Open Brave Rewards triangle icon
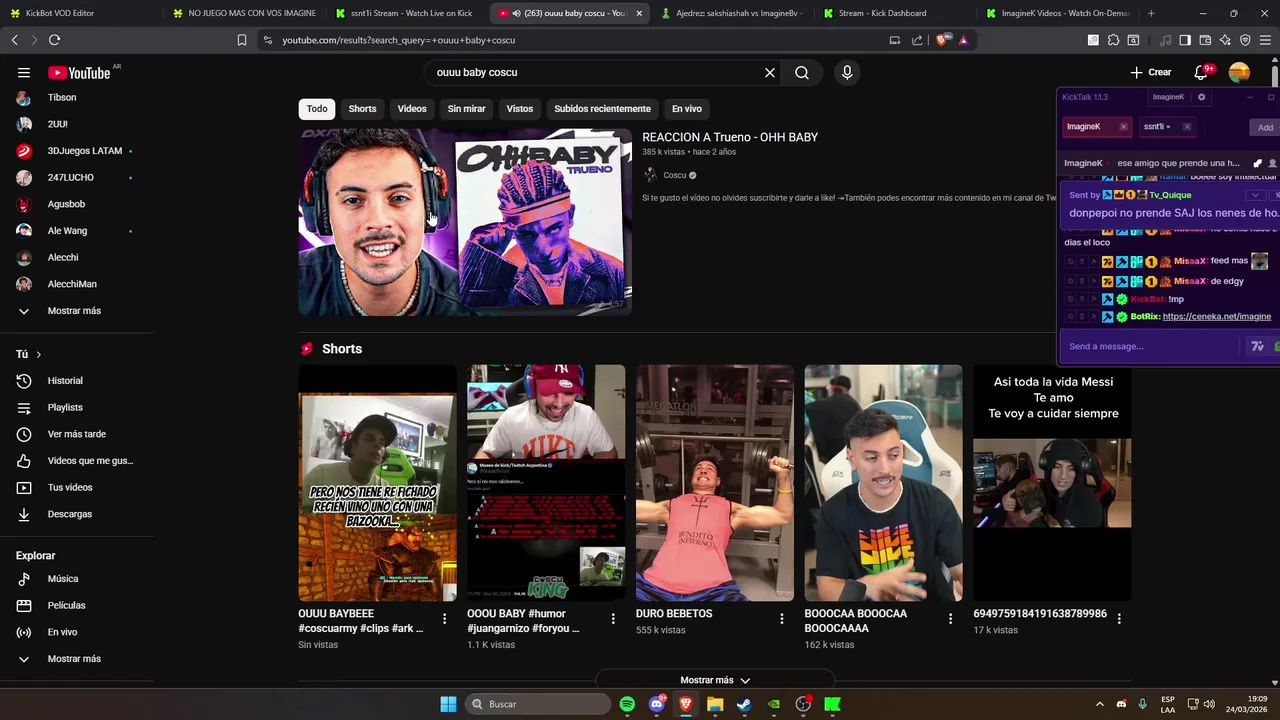1280x720 pixels. (x=963, y=40)
